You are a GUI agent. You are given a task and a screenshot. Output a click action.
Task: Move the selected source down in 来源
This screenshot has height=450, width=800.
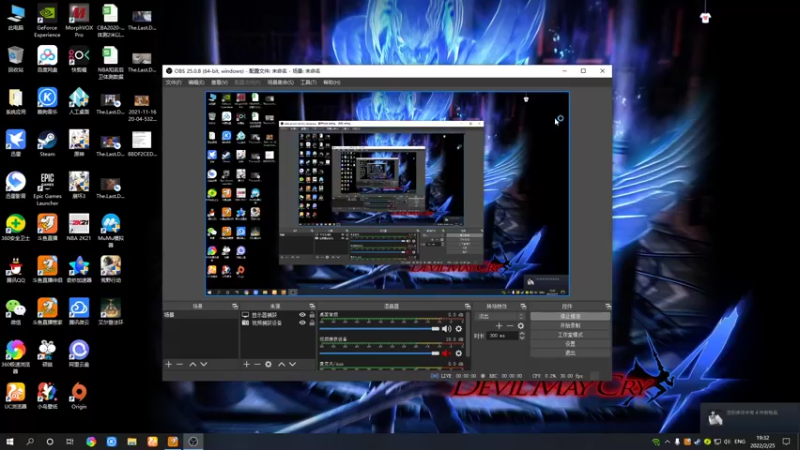point(293,364)
